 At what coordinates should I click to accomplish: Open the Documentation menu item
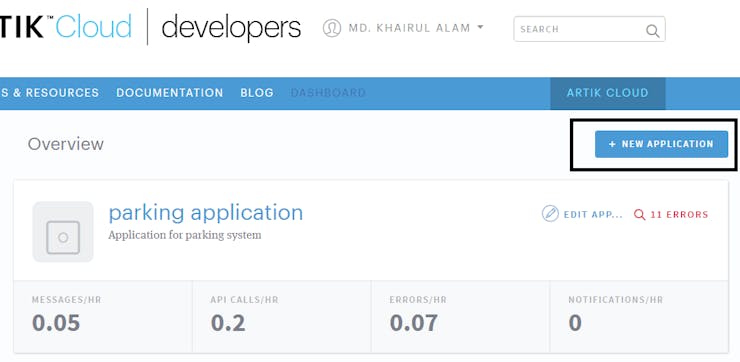(x=170, y=93)
